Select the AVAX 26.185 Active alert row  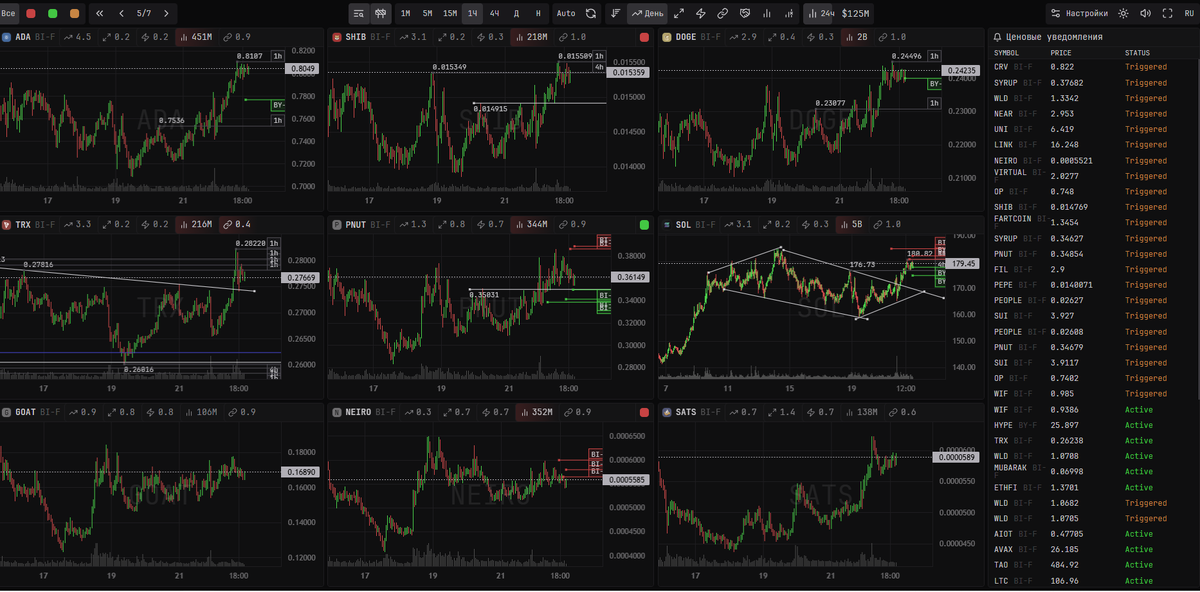[1094, 549]
